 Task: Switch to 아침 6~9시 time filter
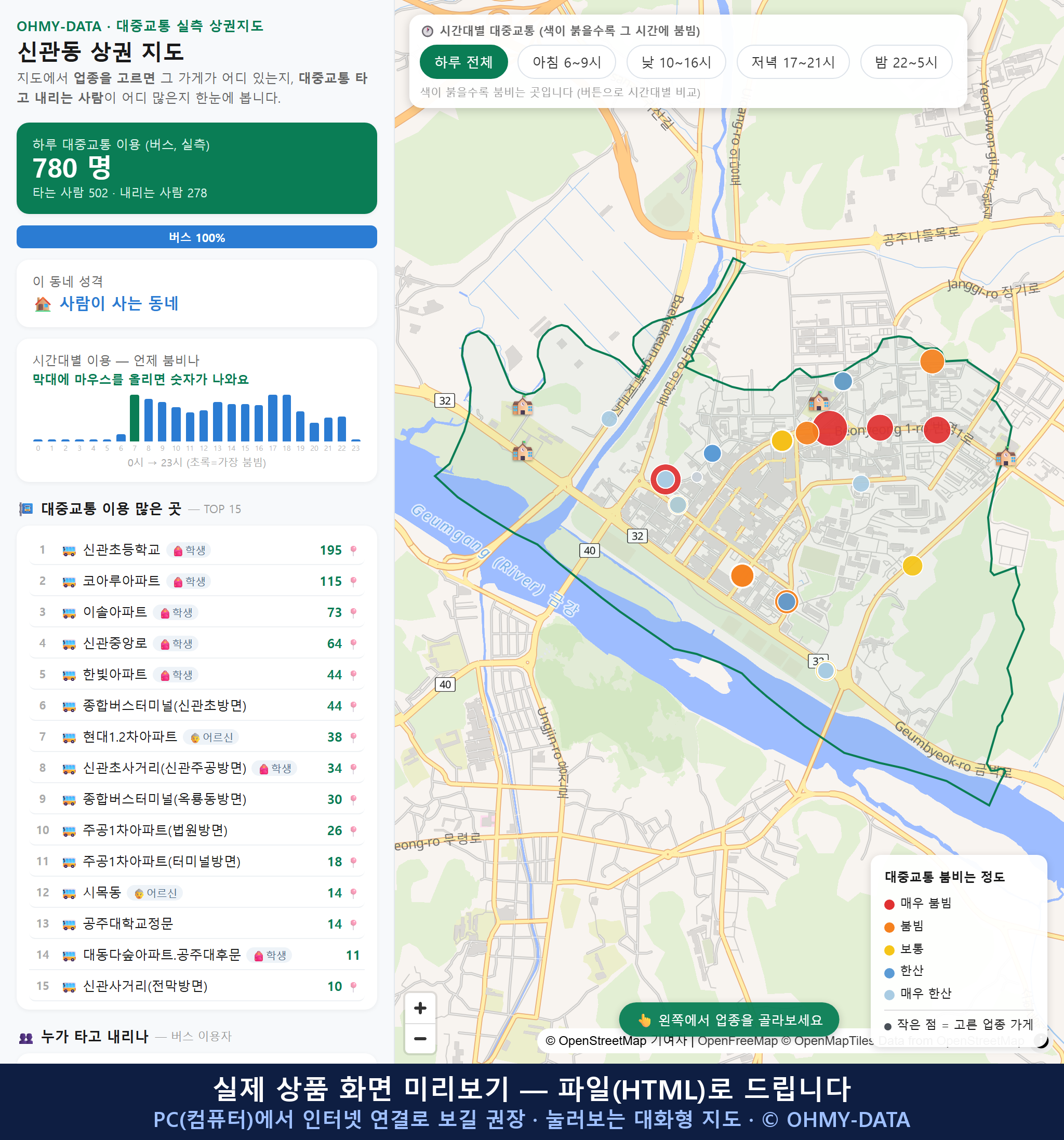(567, 62)
